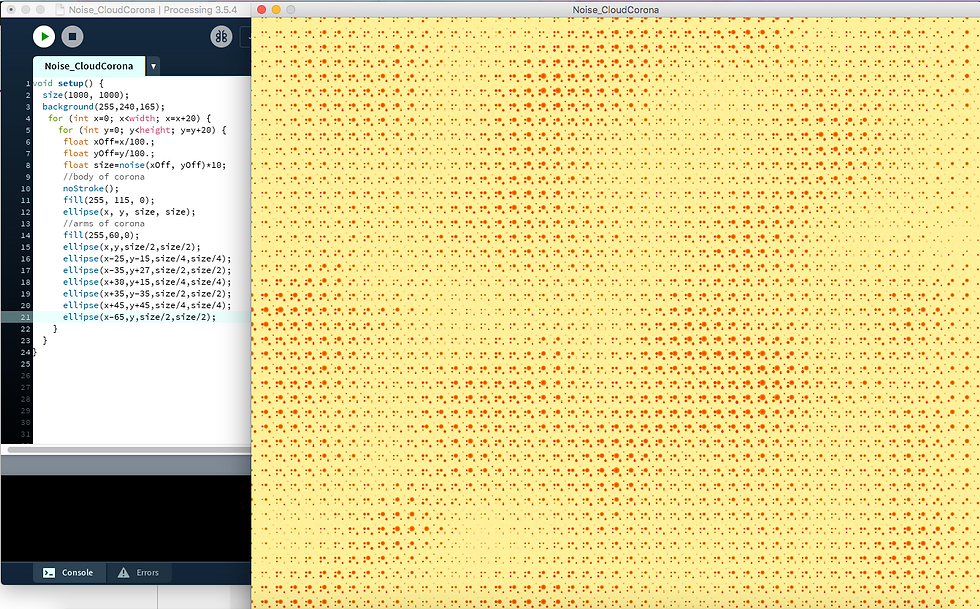This screenshot has height=609, width=980.
Task: Open the Debugger butterfly icon
Action: coord(221,36)
